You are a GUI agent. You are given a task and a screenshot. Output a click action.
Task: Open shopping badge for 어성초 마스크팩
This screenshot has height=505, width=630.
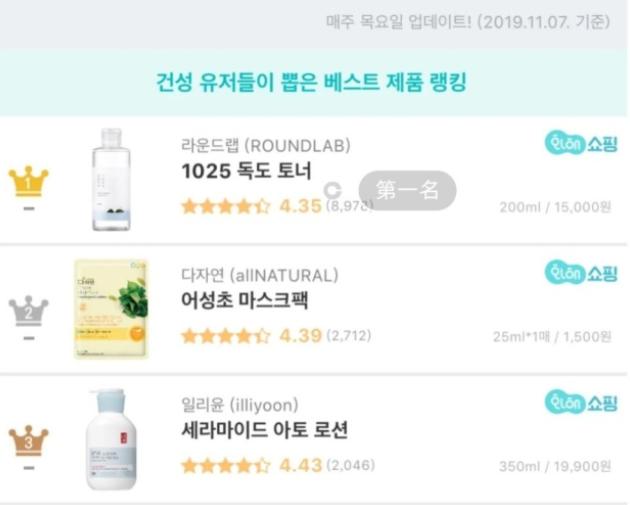pyautogui.click(x=581, y=272)
